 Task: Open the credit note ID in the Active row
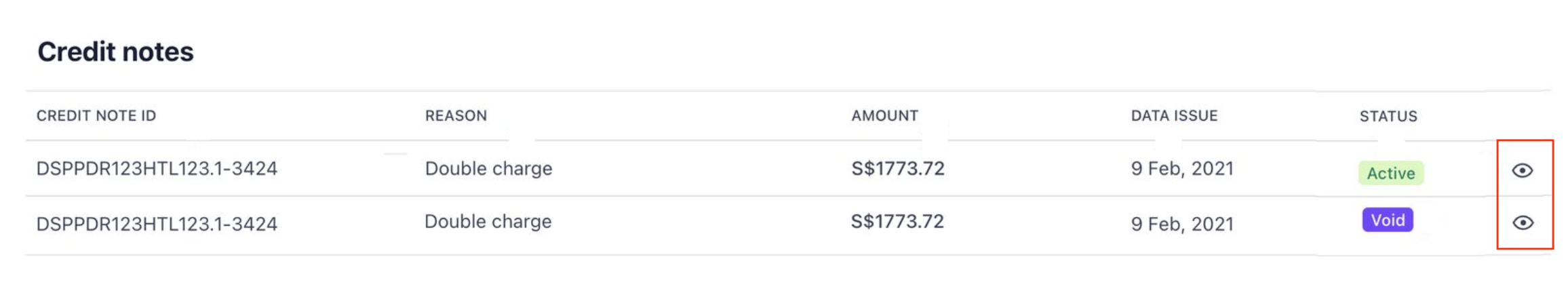coord(157,169)
